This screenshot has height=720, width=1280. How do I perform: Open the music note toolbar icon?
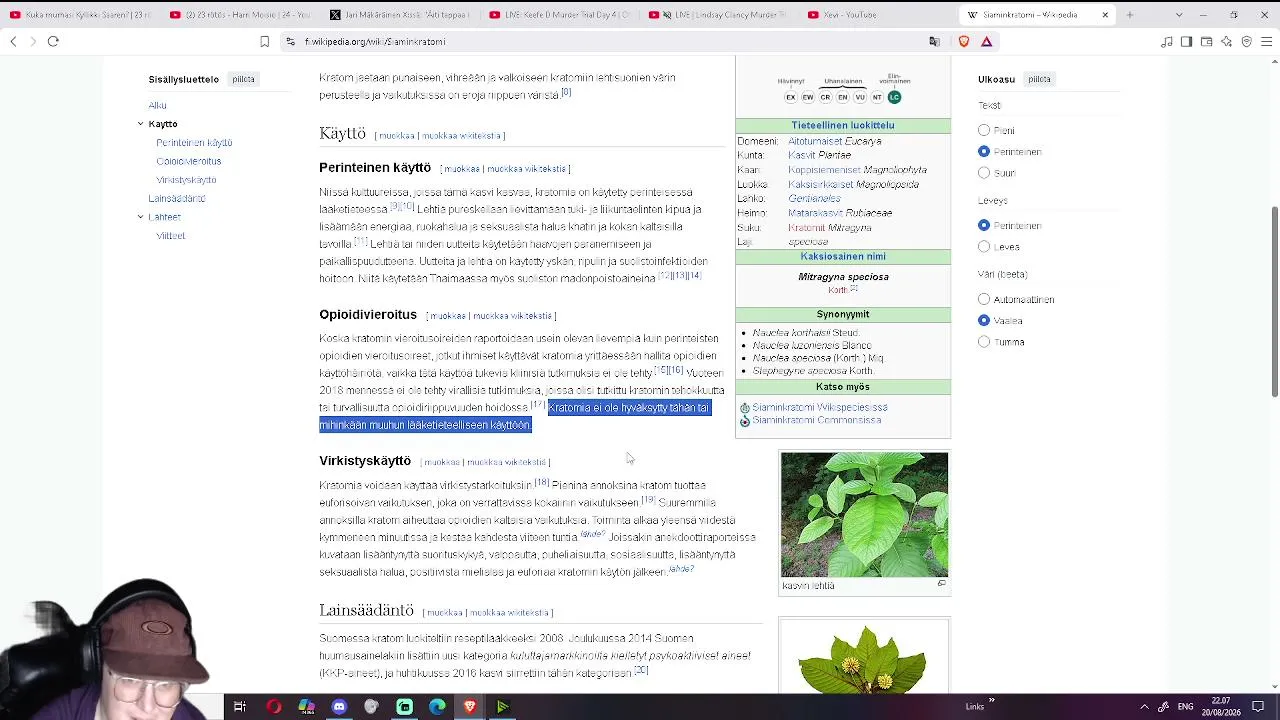tap(1166, 41)
